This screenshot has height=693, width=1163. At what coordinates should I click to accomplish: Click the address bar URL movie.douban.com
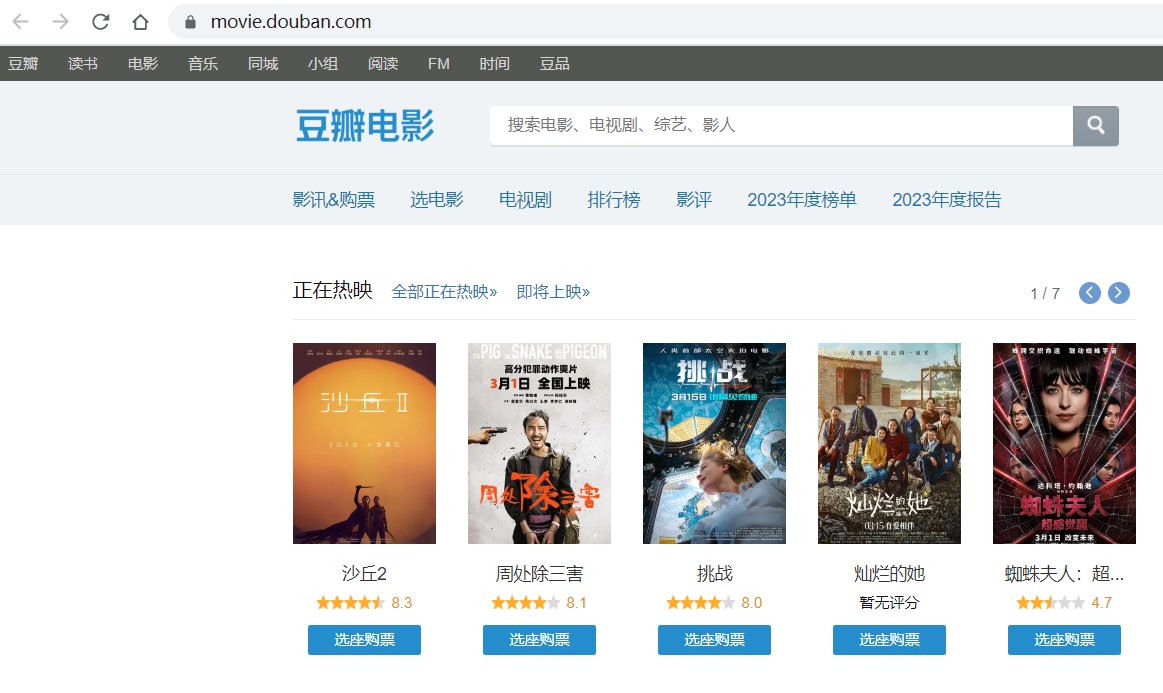tap(291, 22)
